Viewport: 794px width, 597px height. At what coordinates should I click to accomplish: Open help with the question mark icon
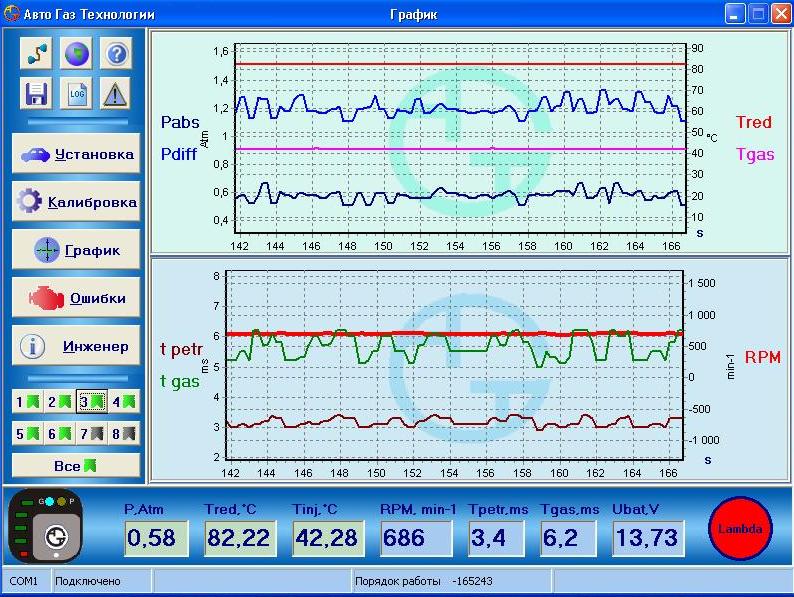(116, 54)
